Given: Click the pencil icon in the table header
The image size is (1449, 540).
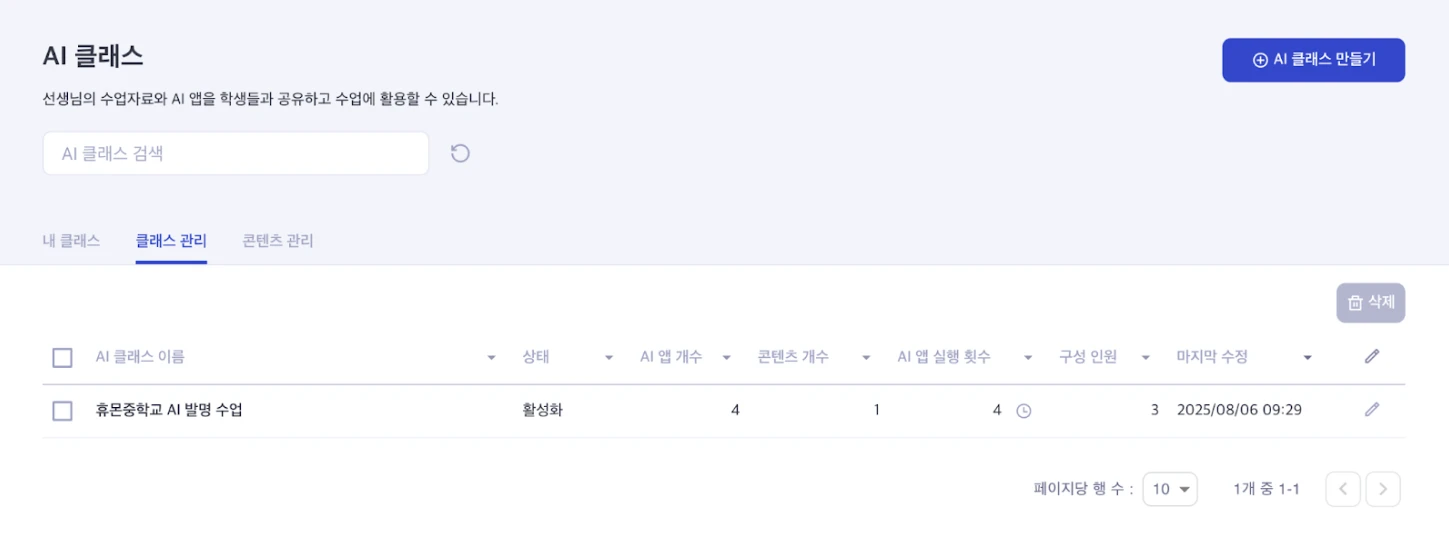Looking at the screenshot, I should [1372, 356].
